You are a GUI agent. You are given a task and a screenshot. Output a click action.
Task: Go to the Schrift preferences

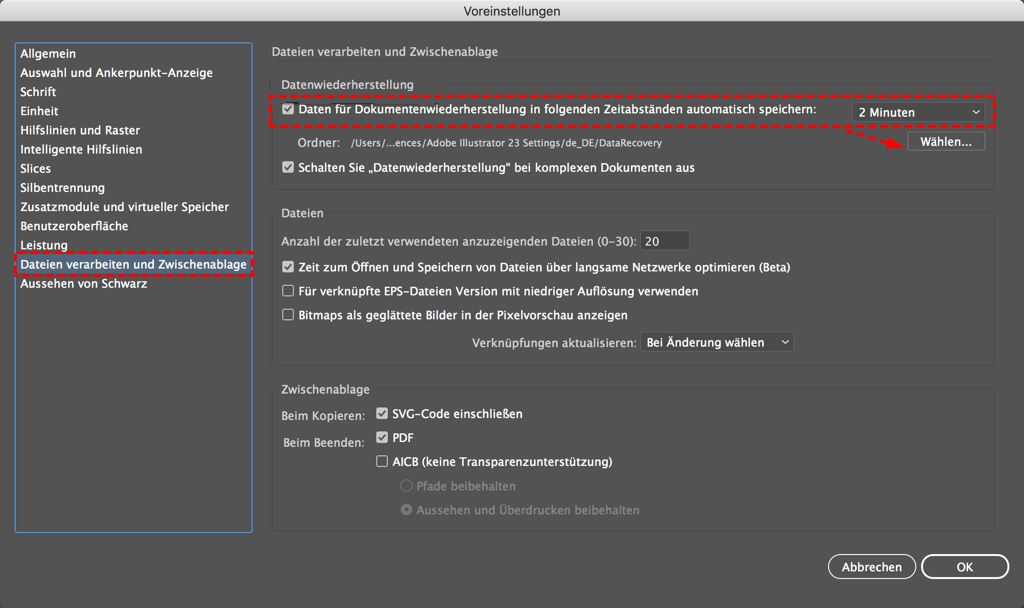(x=38, y=92)
